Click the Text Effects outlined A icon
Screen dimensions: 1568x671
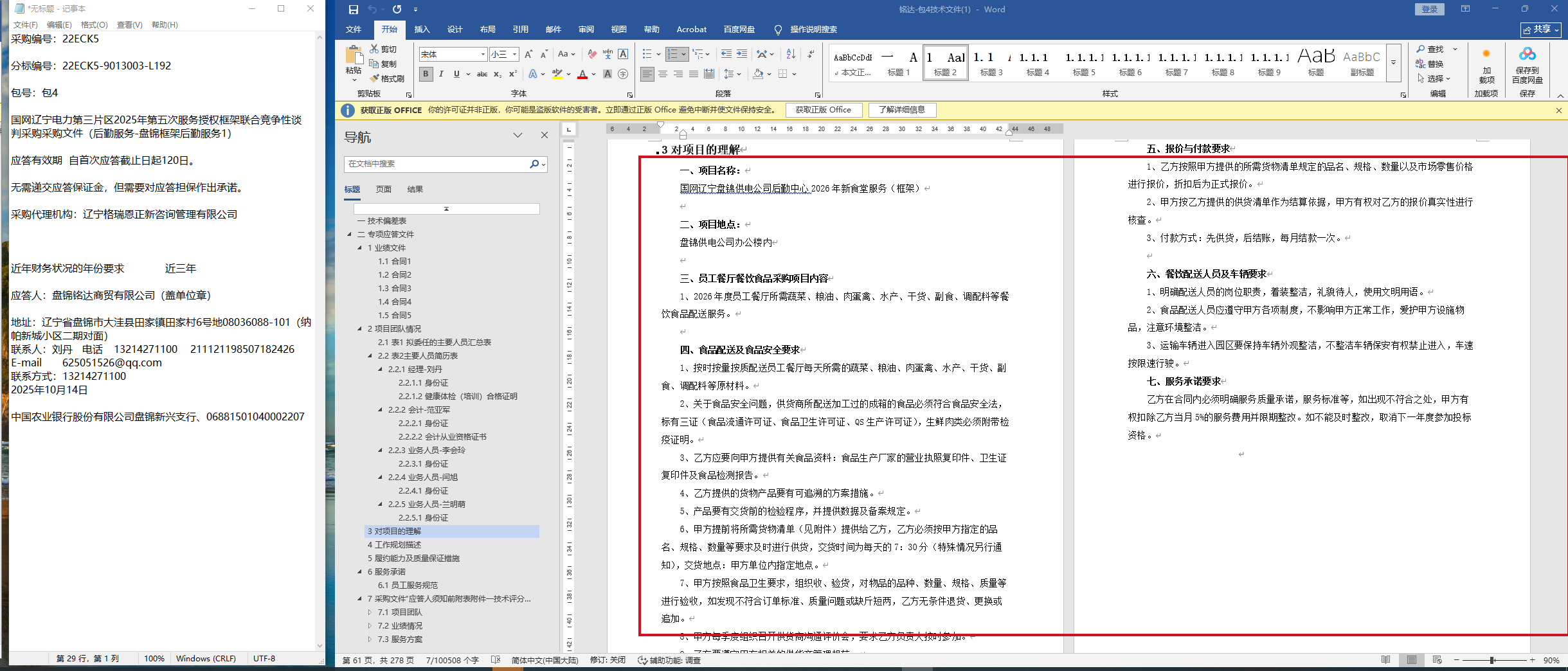(x=532, y=75)
